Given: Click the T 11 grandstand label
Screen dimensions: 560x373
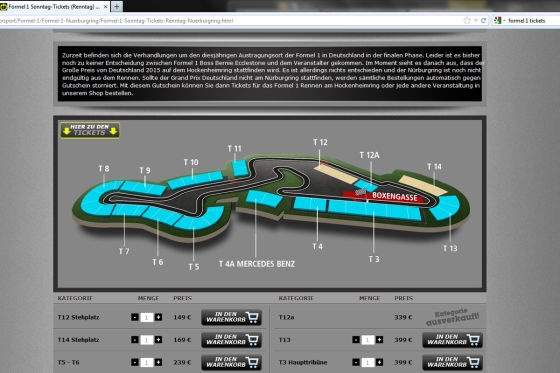Looking at the screenshot, I should pos(235,149).
